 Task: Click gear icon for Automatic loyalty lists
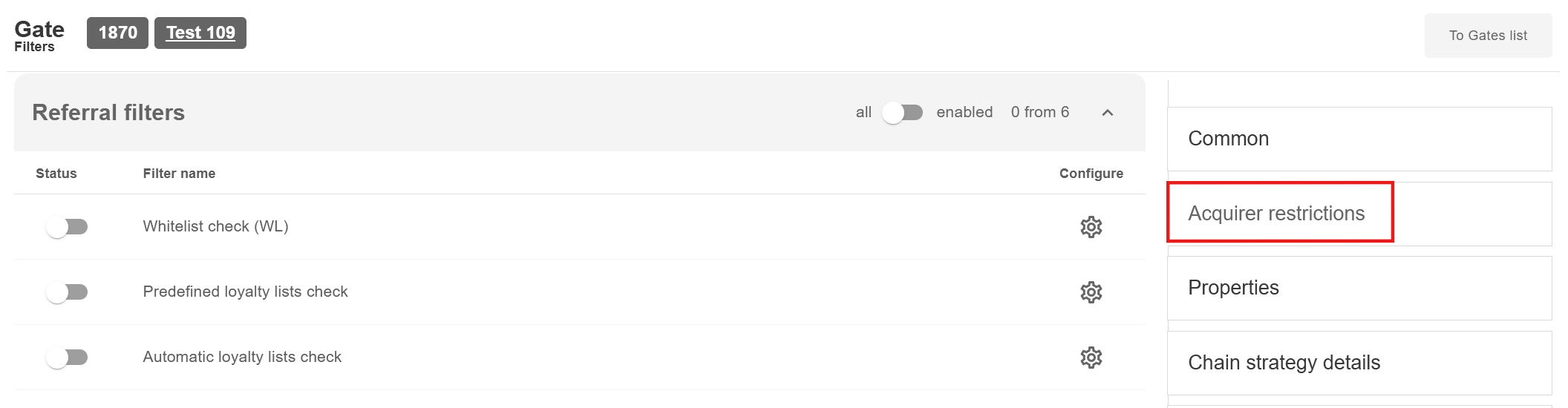[1091, 358]
